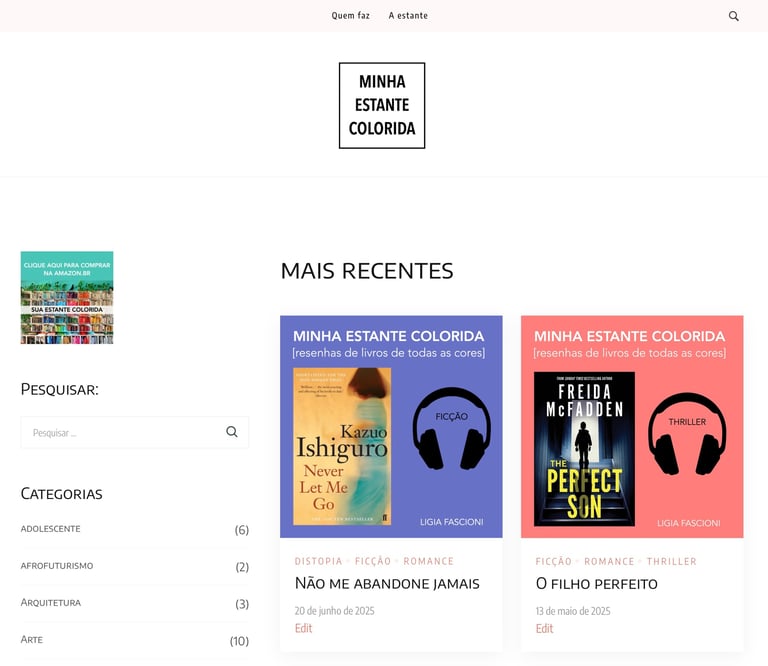
Task: Edit the Não me abandone jamais post
Action: 303,628
